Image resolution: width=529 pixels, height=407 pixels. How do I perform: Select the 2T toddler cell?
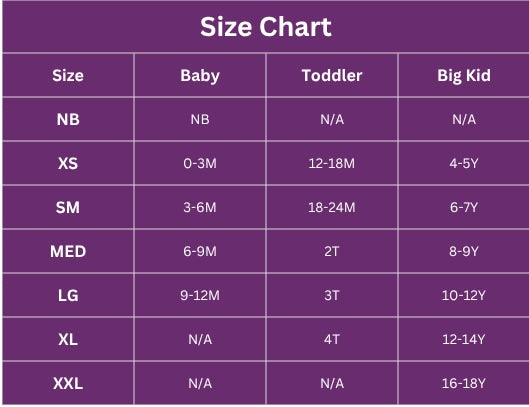[x=332, y=251]
